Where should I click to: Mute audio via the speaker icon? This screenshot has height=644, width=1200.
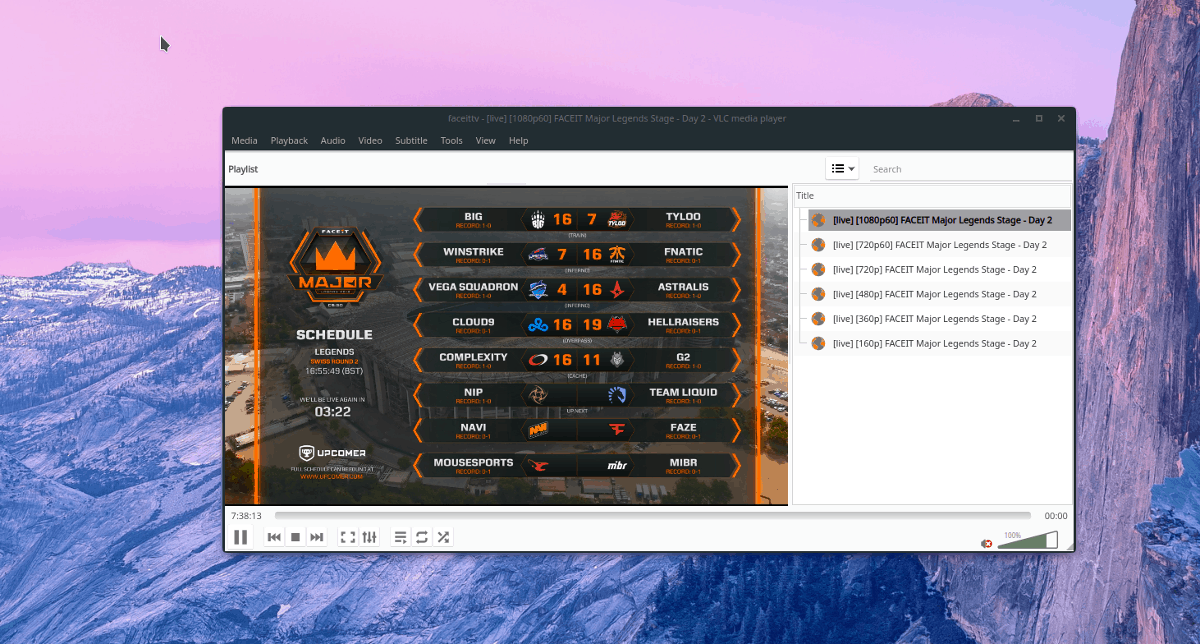[x=985, y=542]
